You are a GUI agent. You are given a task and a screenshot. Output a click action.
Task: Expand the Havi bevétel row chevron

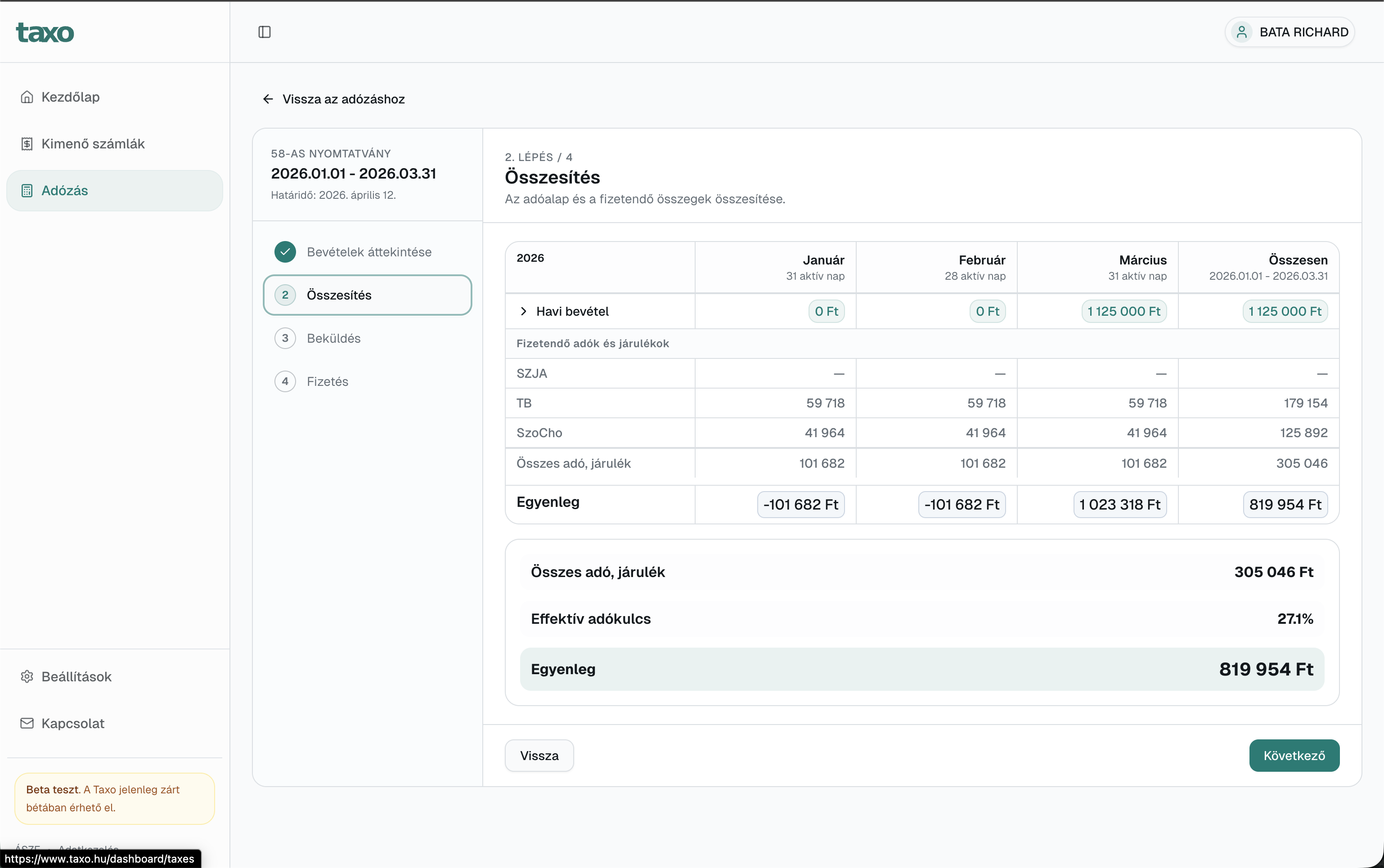523,311
